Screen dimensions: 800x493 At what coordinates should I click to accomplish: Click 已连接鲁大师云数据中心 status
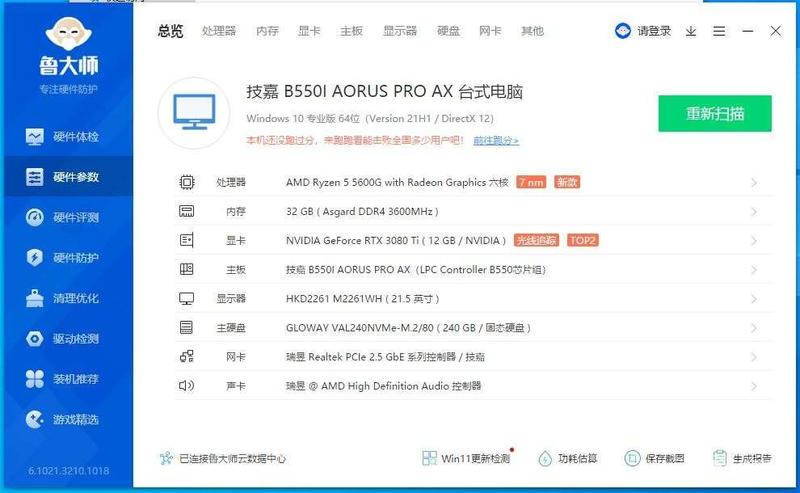232,458
